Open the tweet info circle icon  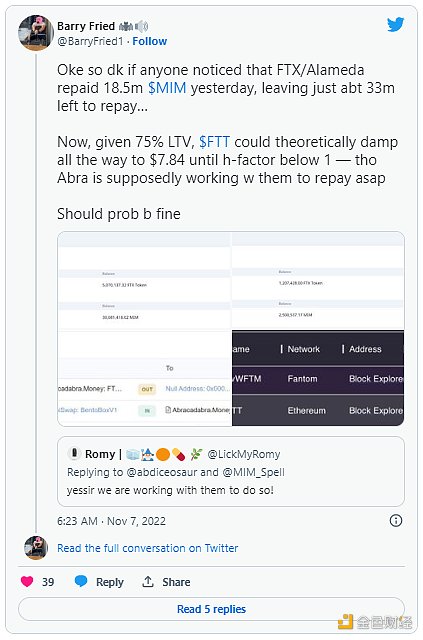coord(396,520)
